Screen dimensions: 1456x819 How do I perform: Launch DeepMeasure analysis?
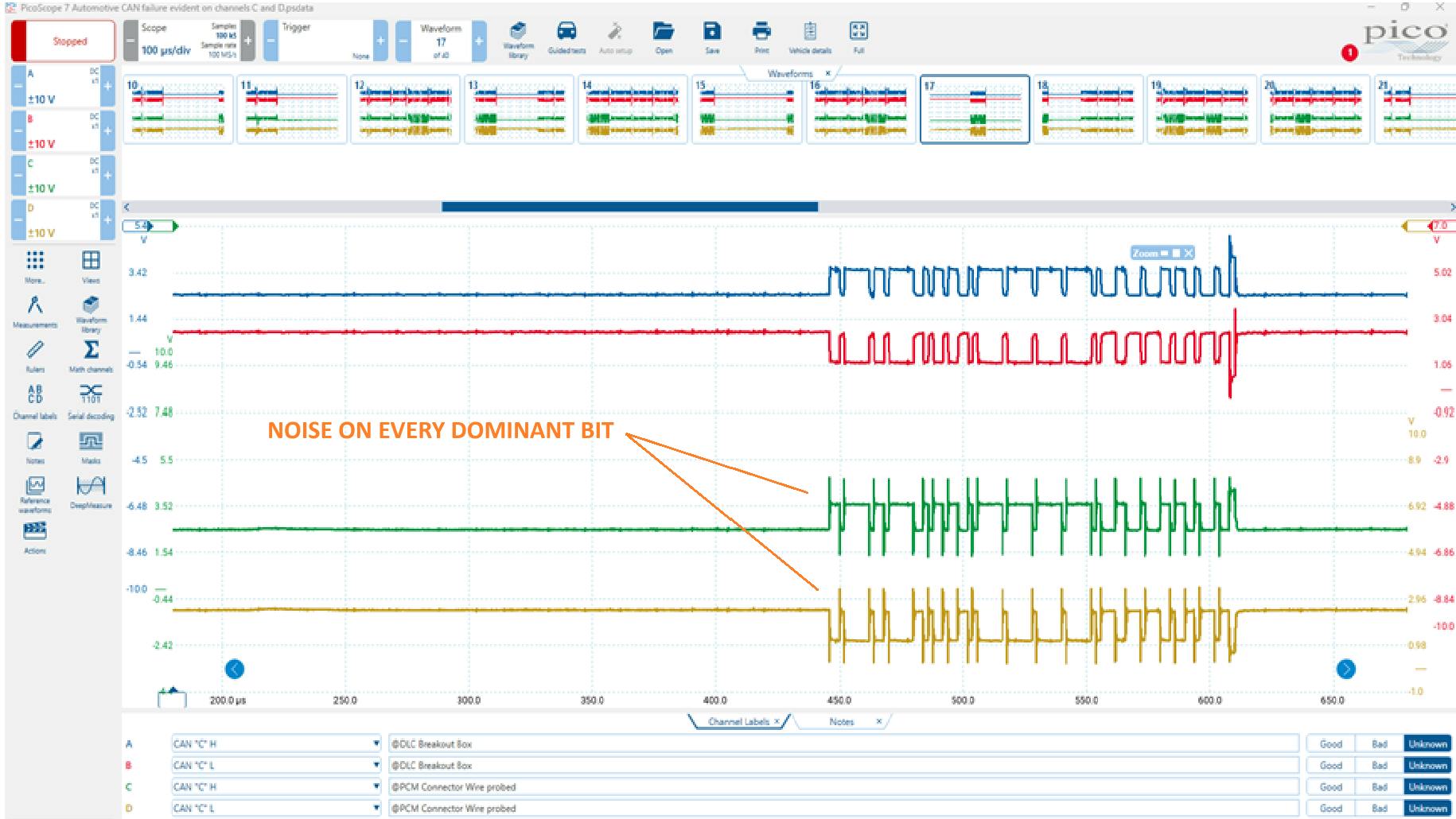(x=90, y=489)
